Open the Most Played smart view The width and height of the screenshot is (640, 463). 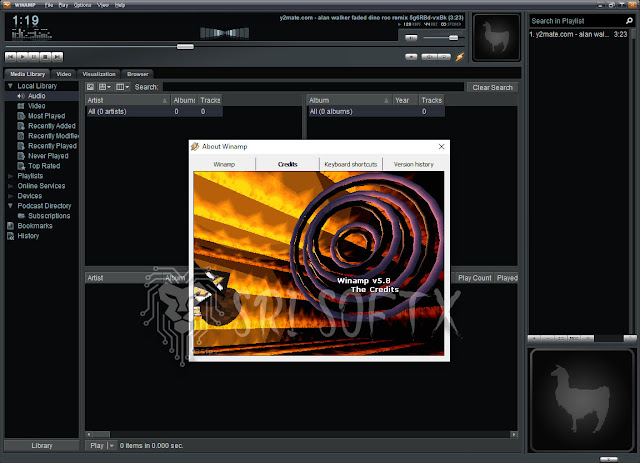[x=46, y=116]
